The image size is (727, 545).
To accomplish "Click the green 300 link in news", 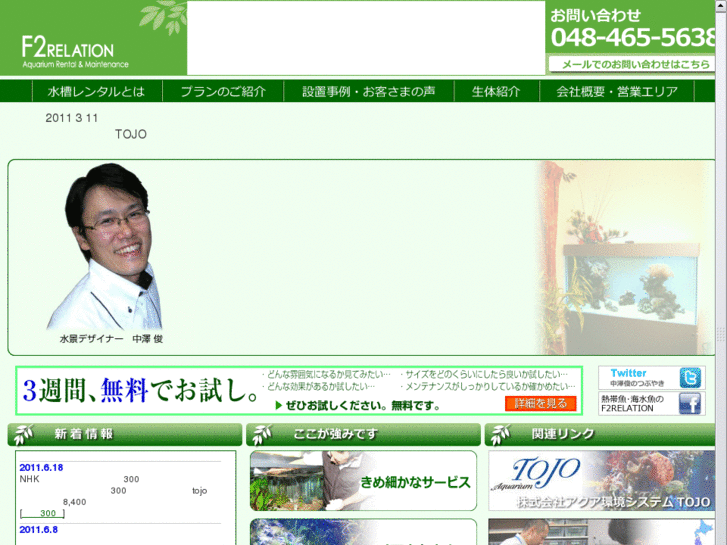I will (47, 513).
